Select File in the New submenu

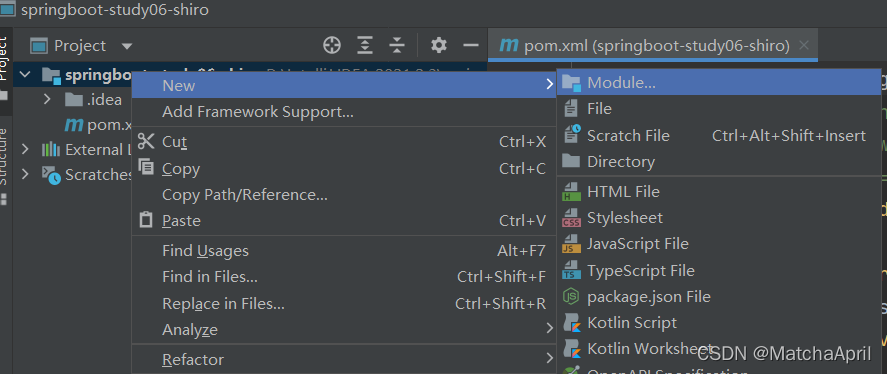[719, 109]
